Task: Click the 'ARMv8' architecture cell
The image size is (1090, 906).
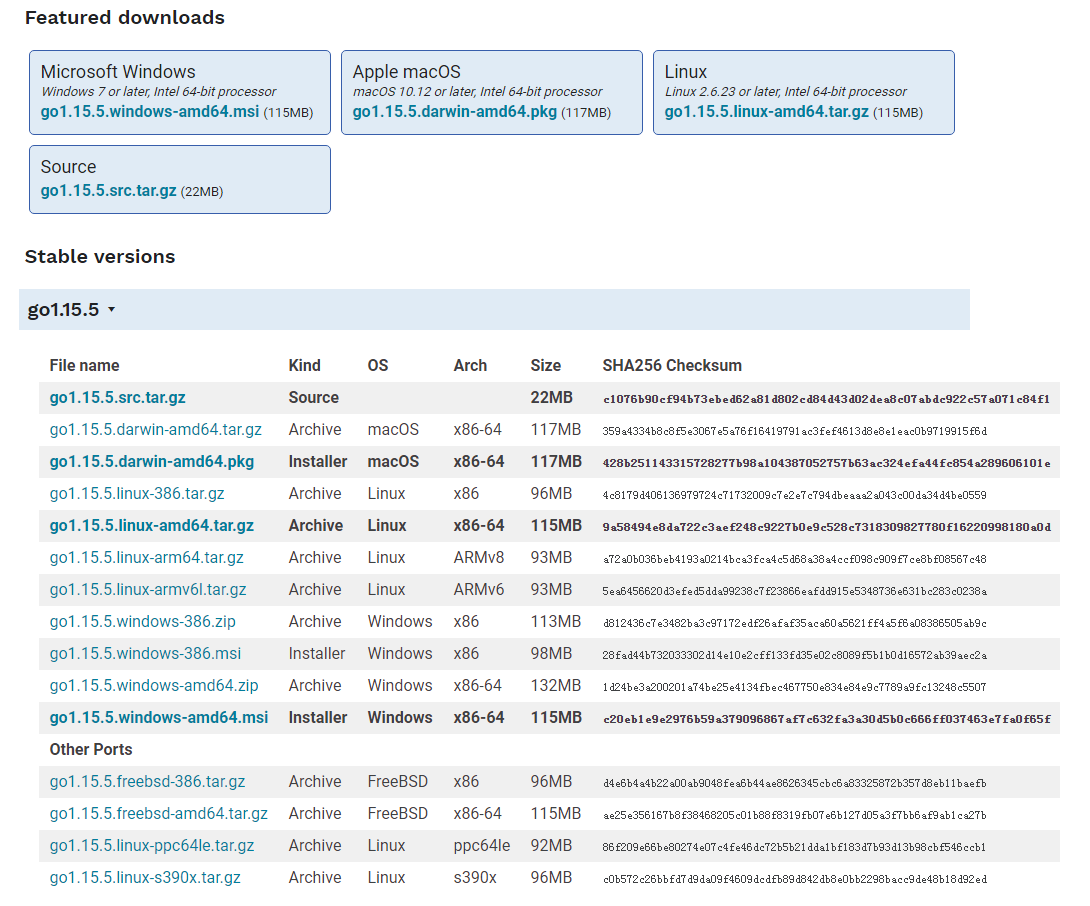Action: pos(479,558)
